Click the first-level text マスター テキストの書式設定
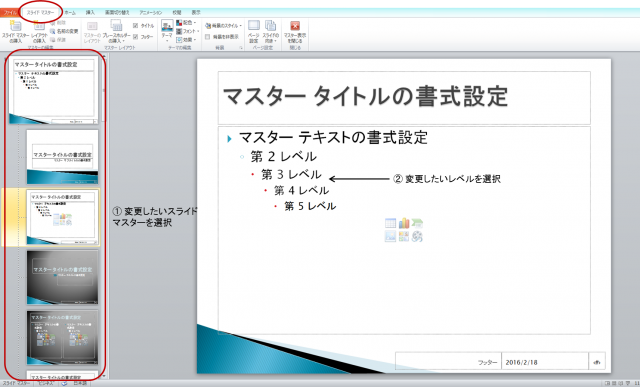Screen dimensions: 640x387 pos(333,138)
